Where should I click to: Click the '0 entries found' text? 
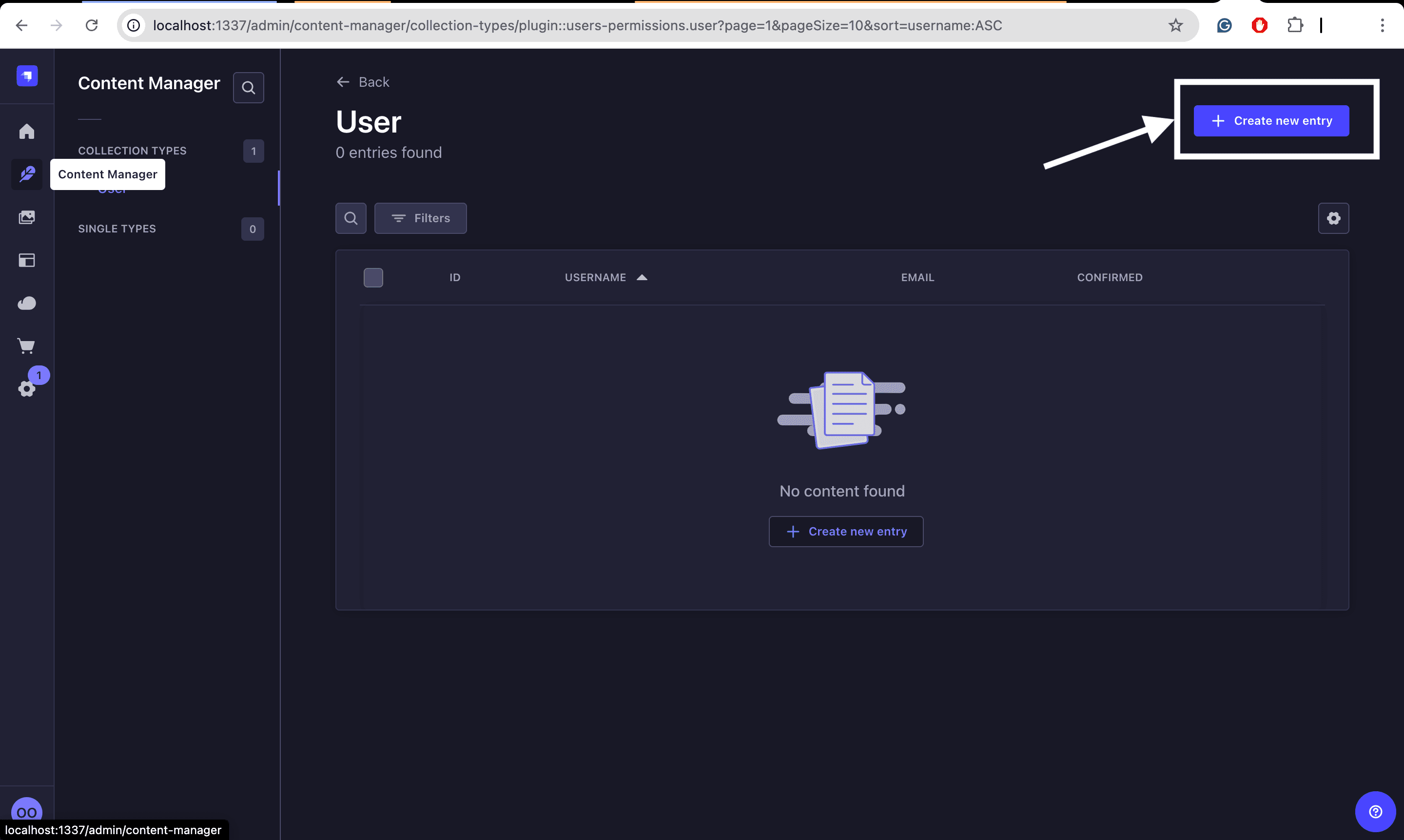point(389,153)
